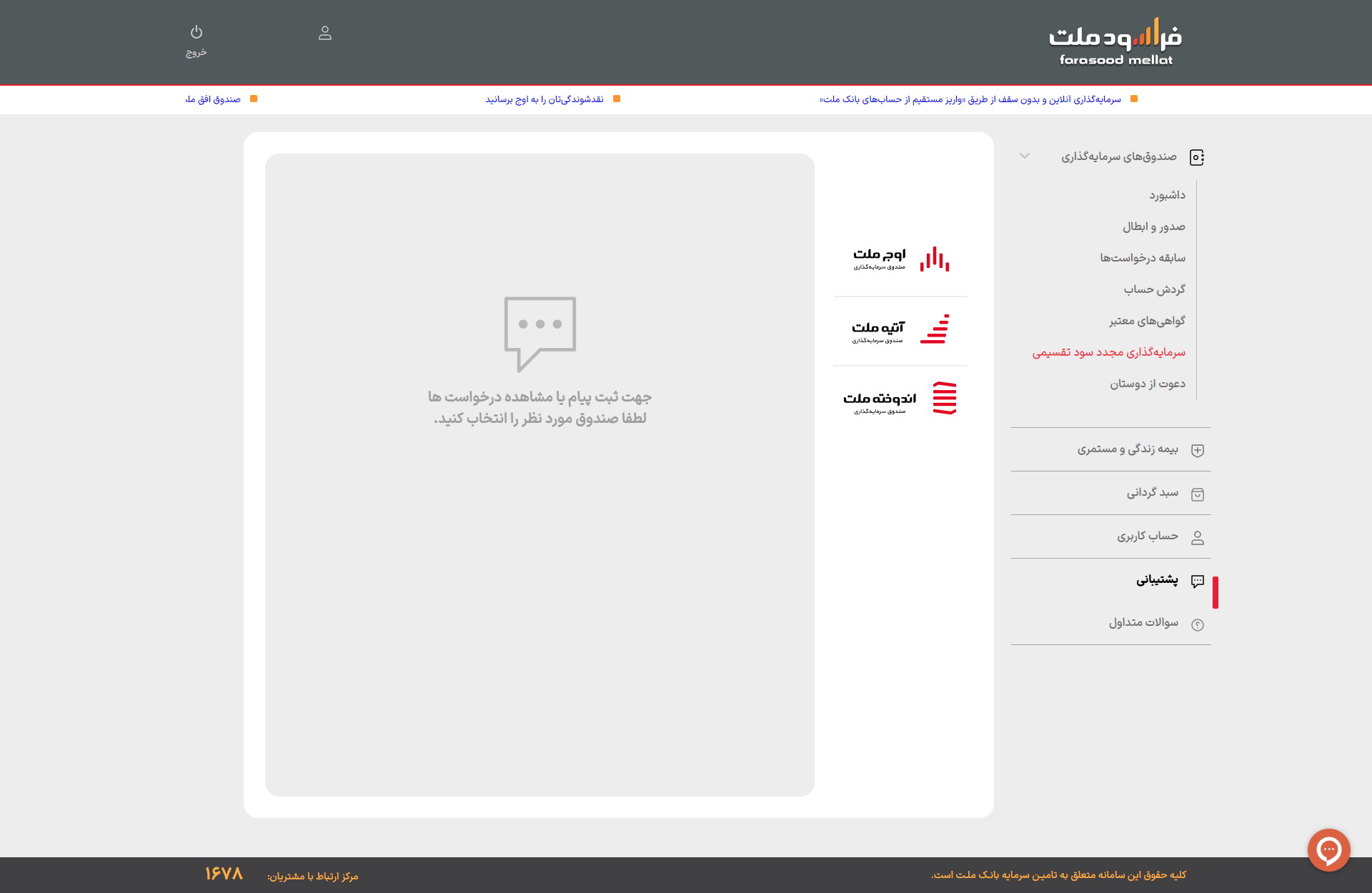
Task: Open سابقه درخواست‌ها page
Action: click(x=1142, y=258)
